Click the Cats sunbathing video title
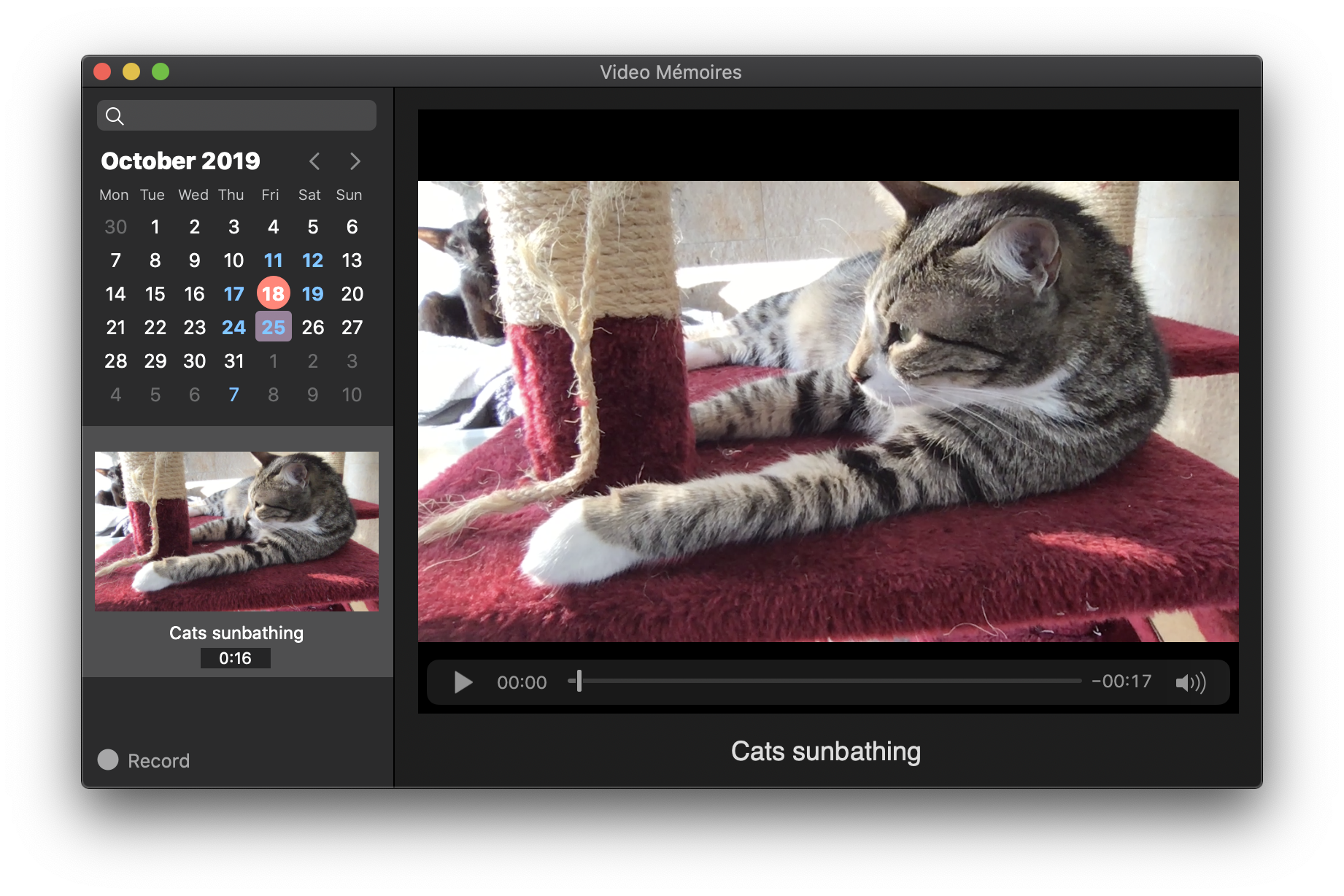Image resolution: width=1344 pixels, height=896 pixels. (x=826, y=751)
